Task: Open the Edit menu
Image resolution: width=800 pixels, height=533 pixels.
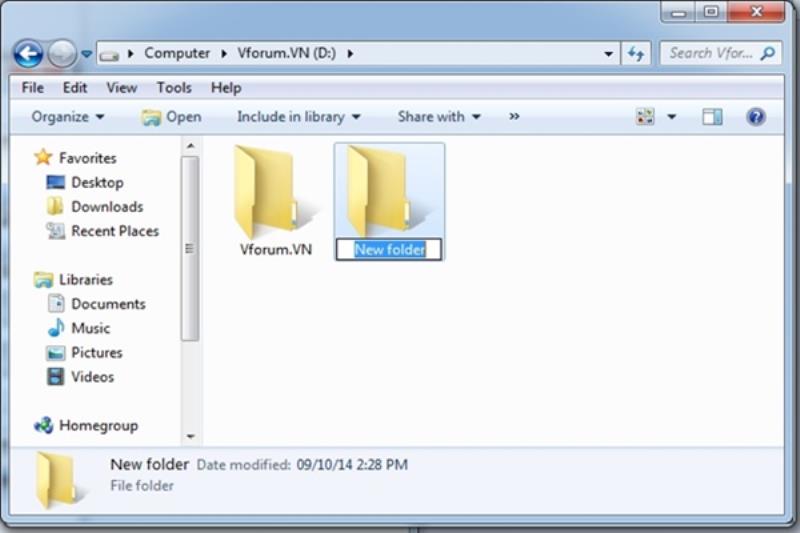Action: pyautogui.click(x=75, y=88)
